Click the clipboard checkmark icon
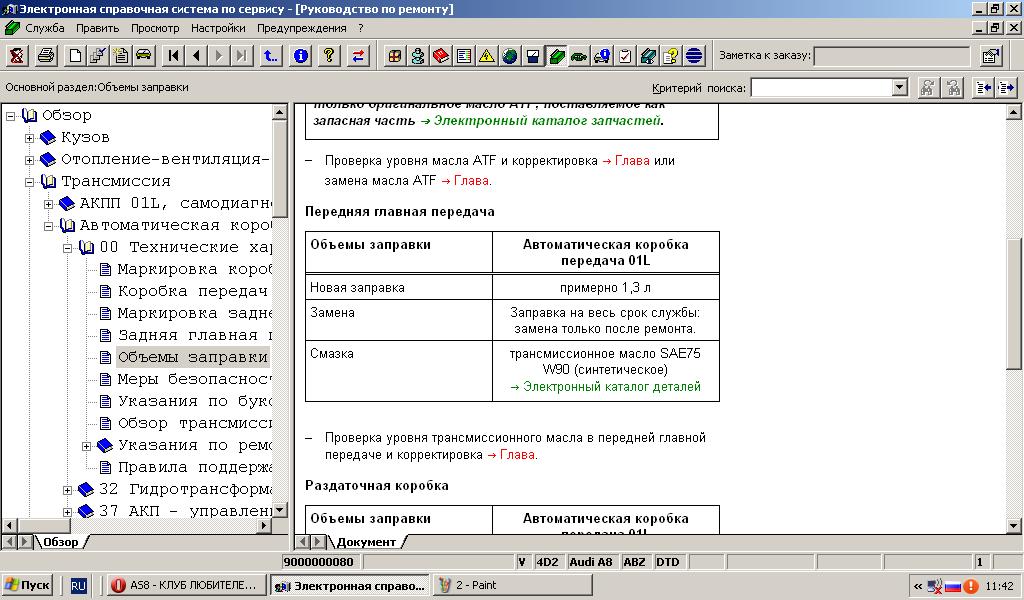Screen dimensions: 1024x600 pos(625,56)
